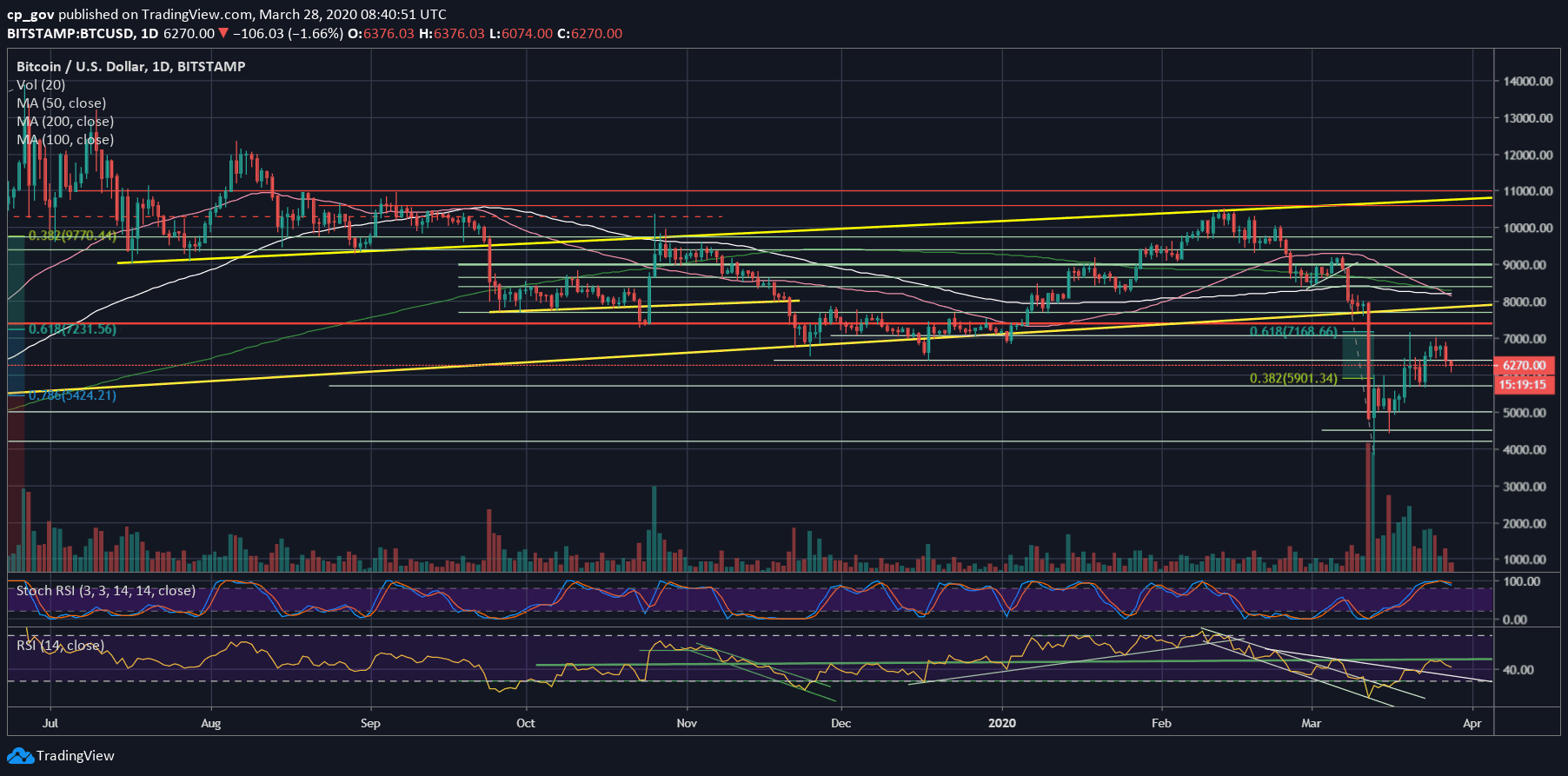Select the Bitcoin / U.S. Dollar chart title
The image size is (1568, 776).
pos(131,66)
